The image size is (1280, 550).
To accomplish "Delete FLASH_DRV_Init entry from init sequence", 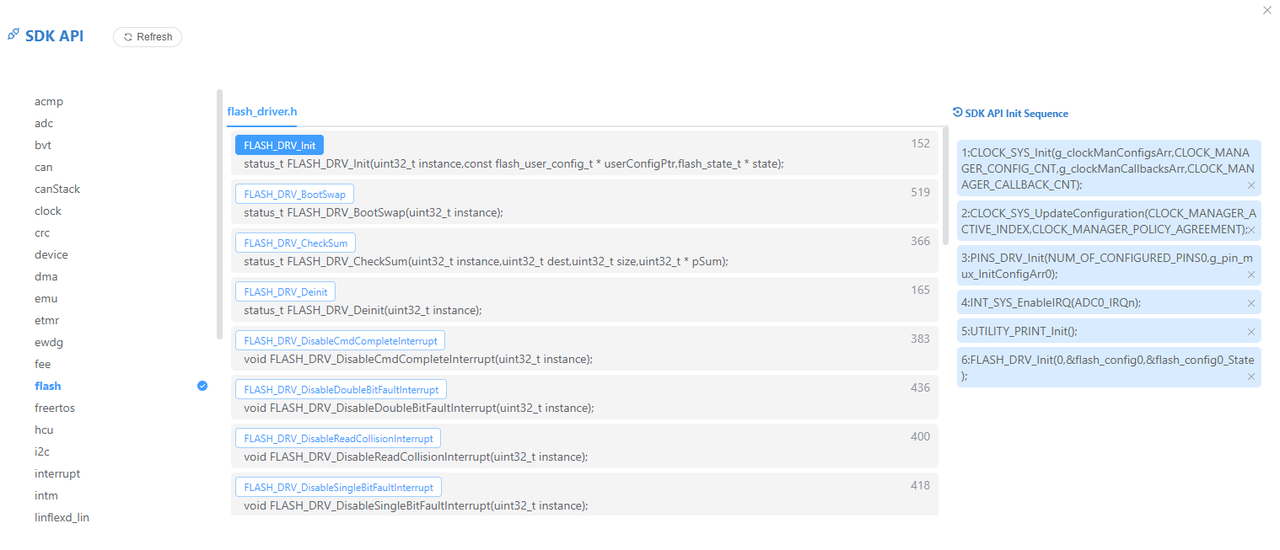I will coord(1251,377).
